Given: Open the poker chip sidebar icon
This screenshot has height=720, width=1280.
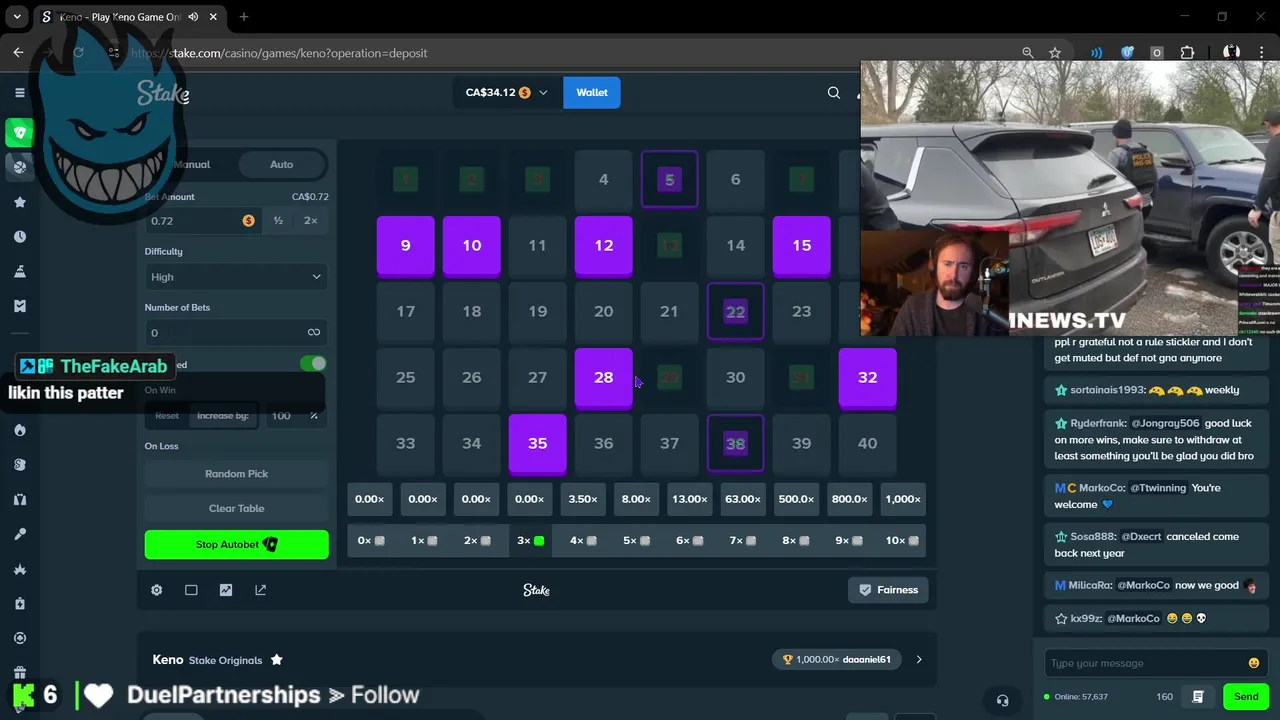Looking at the screenshot, I should click(19, 638).
